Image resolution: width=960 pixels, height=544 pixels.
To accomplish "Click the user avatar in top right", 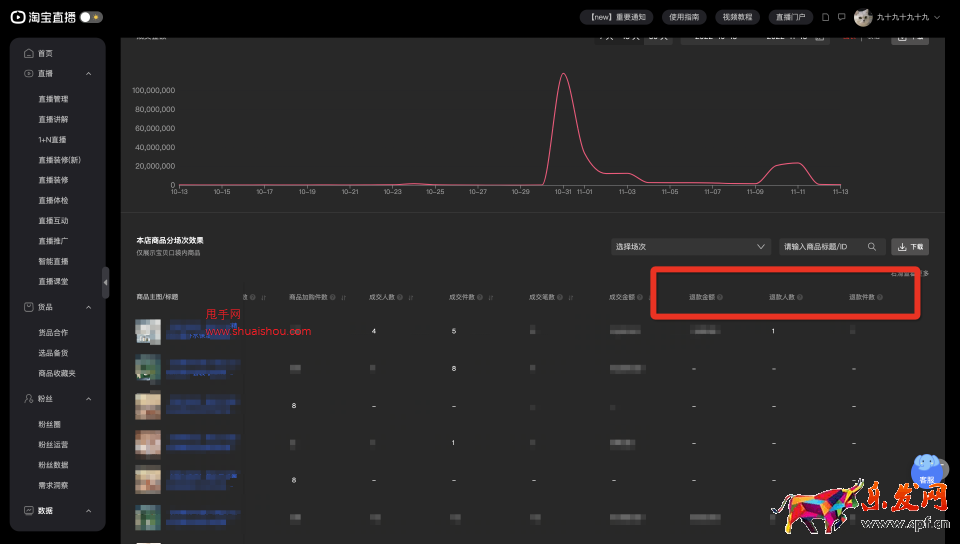I will click(862, 17).
